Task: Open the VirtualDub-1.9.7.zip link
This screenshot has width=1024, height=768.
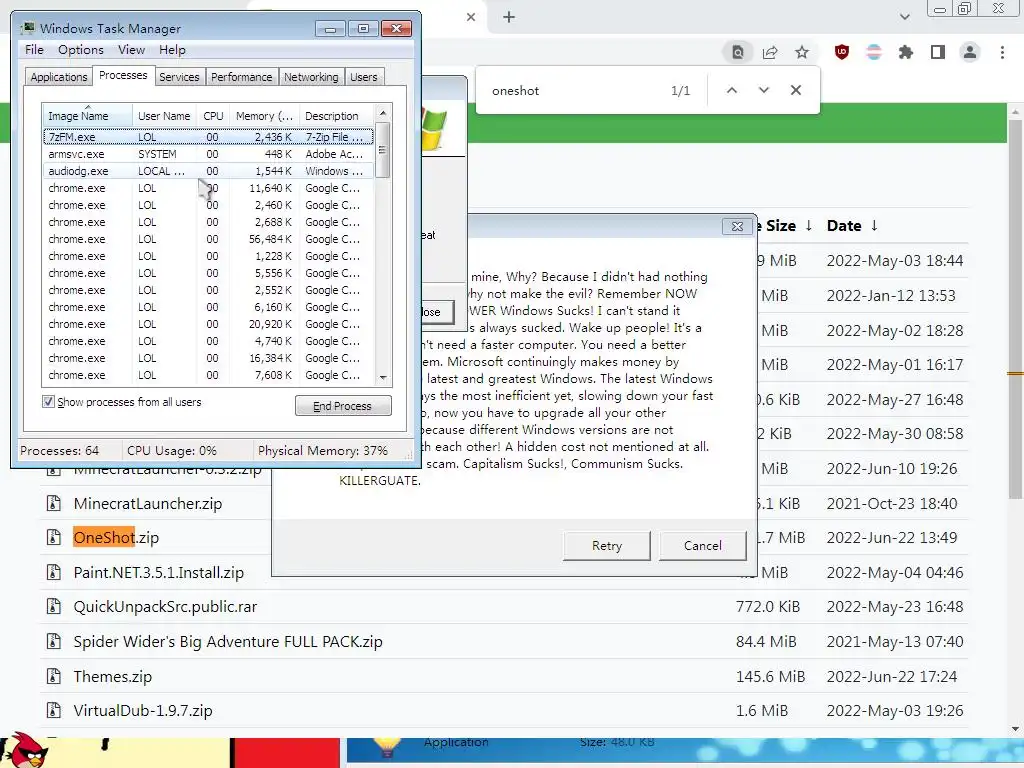Action: [143, 711]
